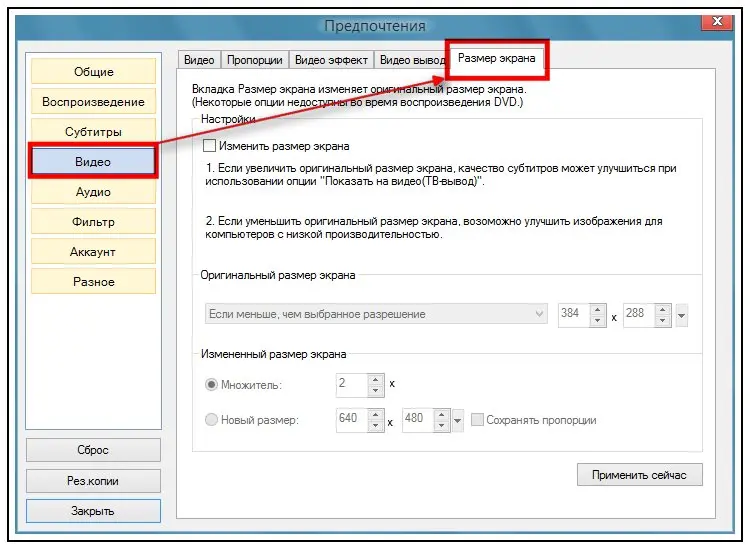Open Если меньше, чем выбранное разрешение dropdown
The image size is (750, 549).
pyautogui.click(x=376, y=314)
